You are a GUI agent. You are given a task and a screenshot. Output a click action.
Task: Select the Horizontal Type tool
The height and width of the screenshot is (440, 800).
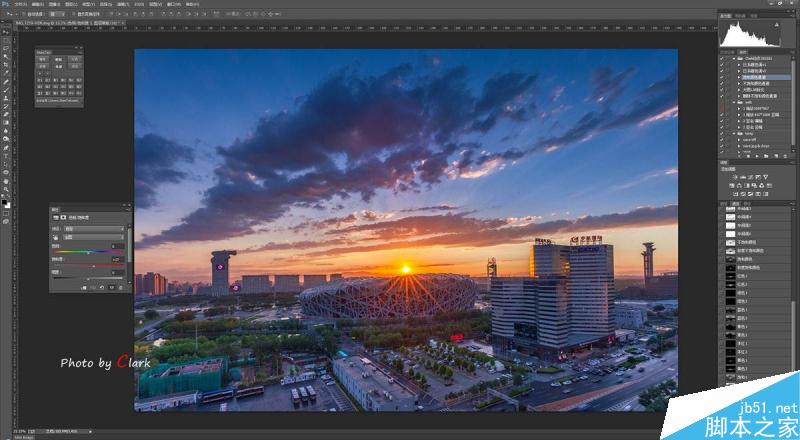pos(6,156)
